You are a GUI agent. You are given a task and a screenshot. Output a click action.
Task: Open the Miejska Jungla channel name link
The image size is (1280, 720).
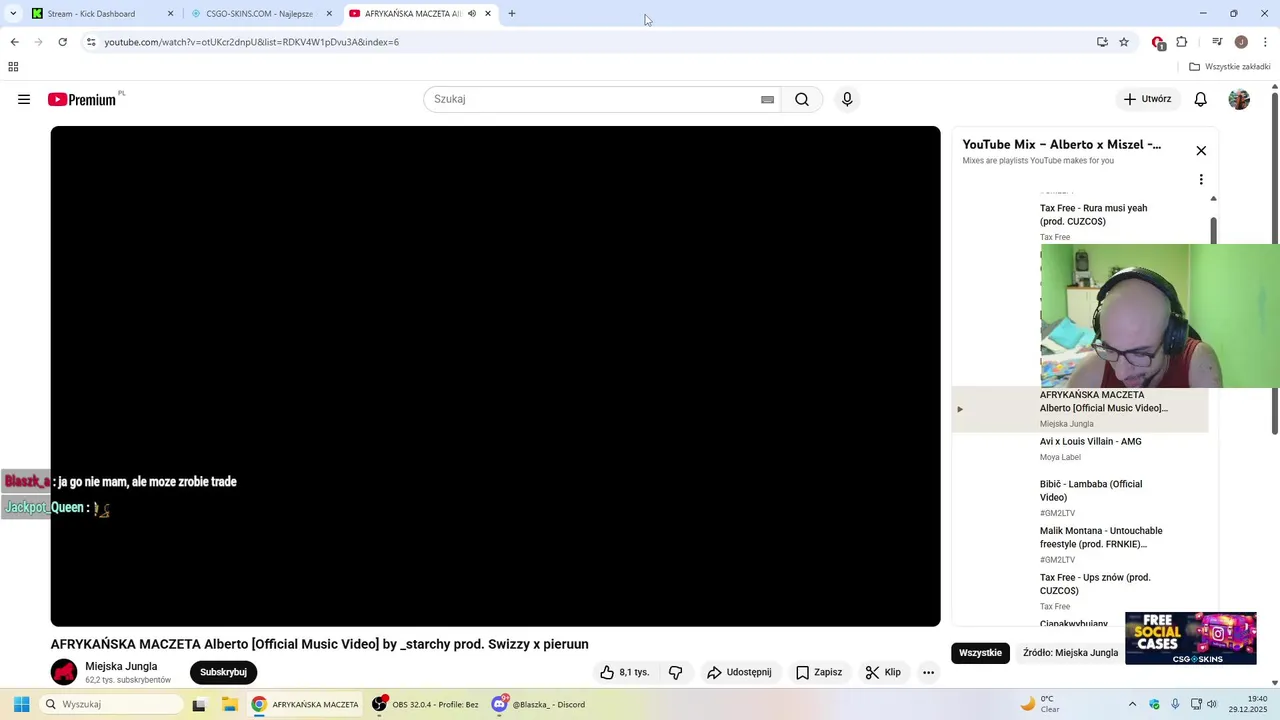(x=121, y=666)
